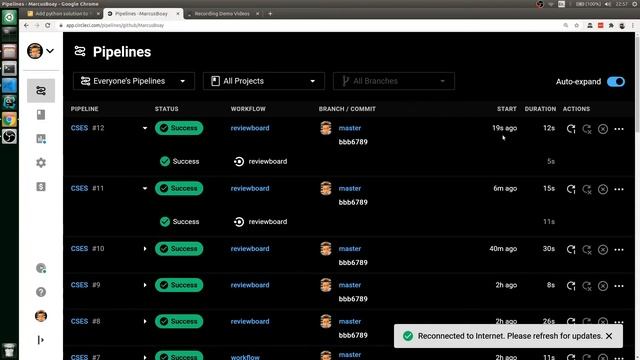
Task: Collapse CSES #11 pipeline row
Action: pos(145,189)
